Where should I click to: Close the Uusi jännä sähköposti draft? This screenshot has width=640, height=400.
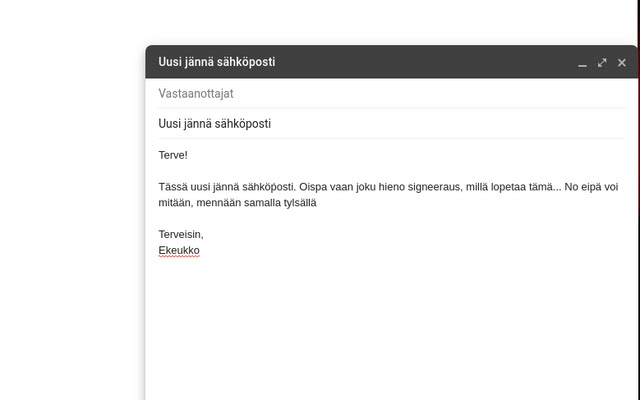[622, 63]
